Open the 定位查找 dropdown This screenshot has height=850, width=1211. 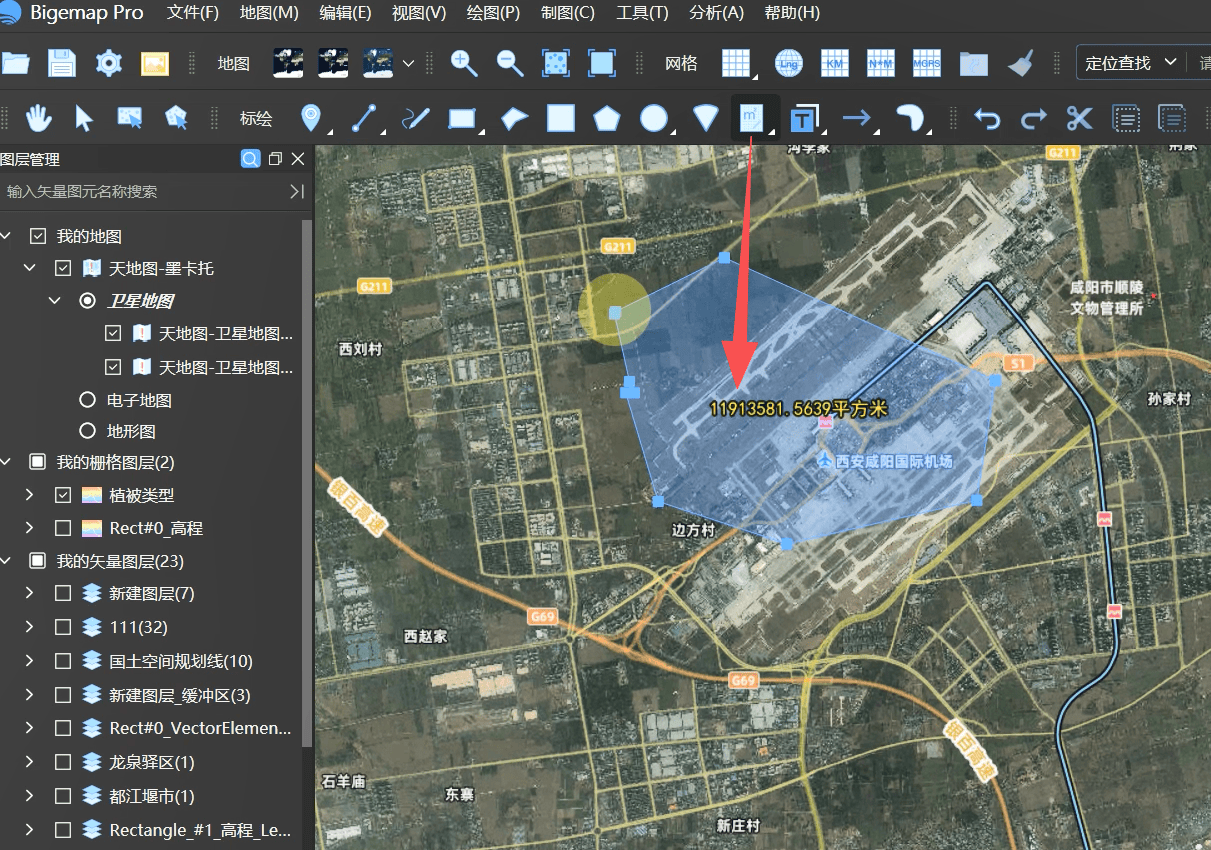coord(1131,63)
